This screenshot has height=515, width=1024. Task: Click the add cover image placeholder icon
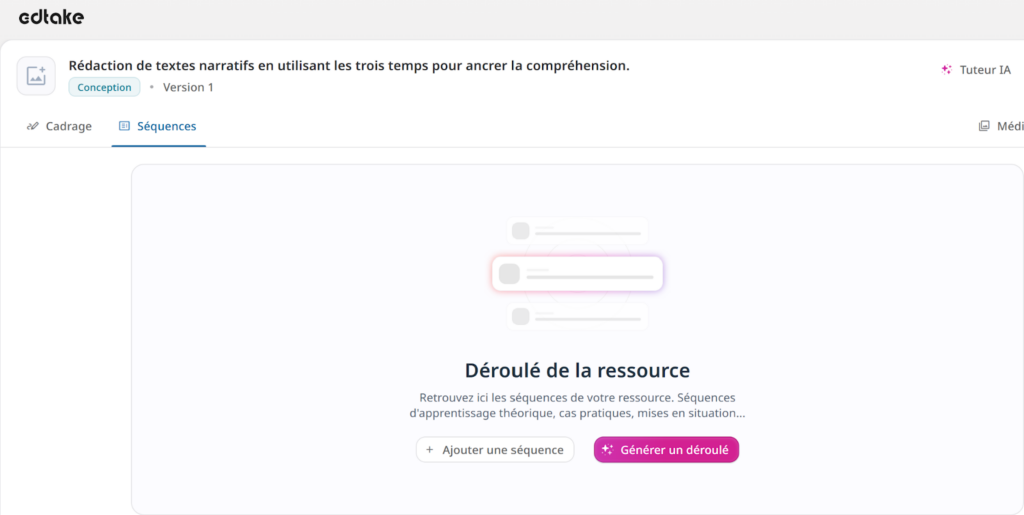click(x=36, y=76)
